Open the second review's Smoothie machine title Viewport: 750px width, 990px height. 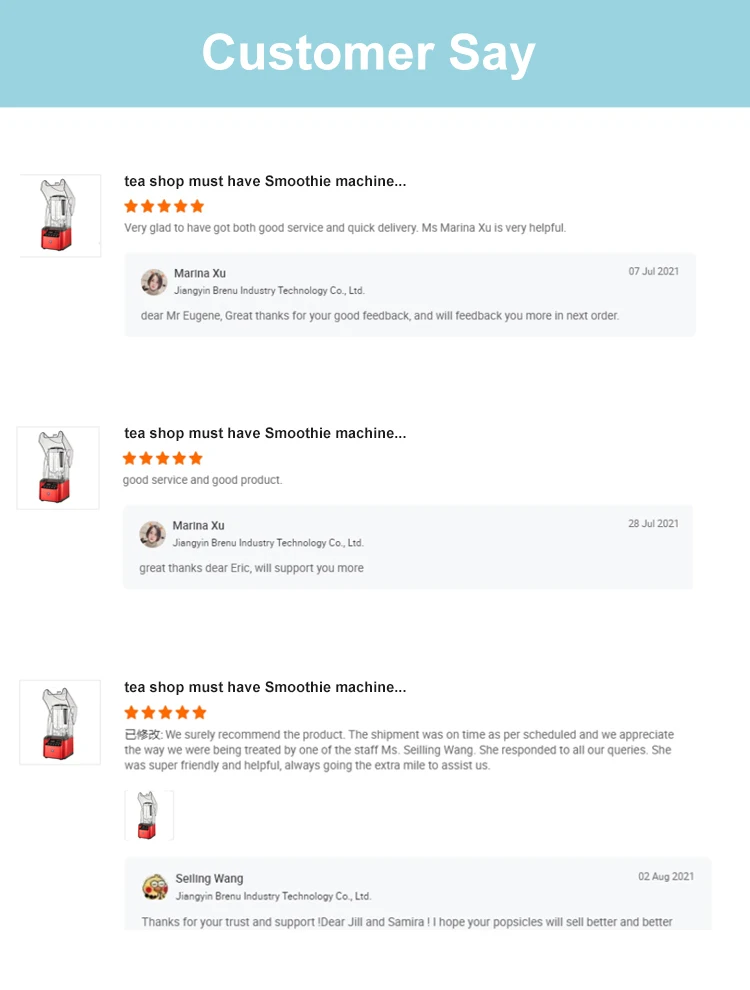[x=265, y=433]
